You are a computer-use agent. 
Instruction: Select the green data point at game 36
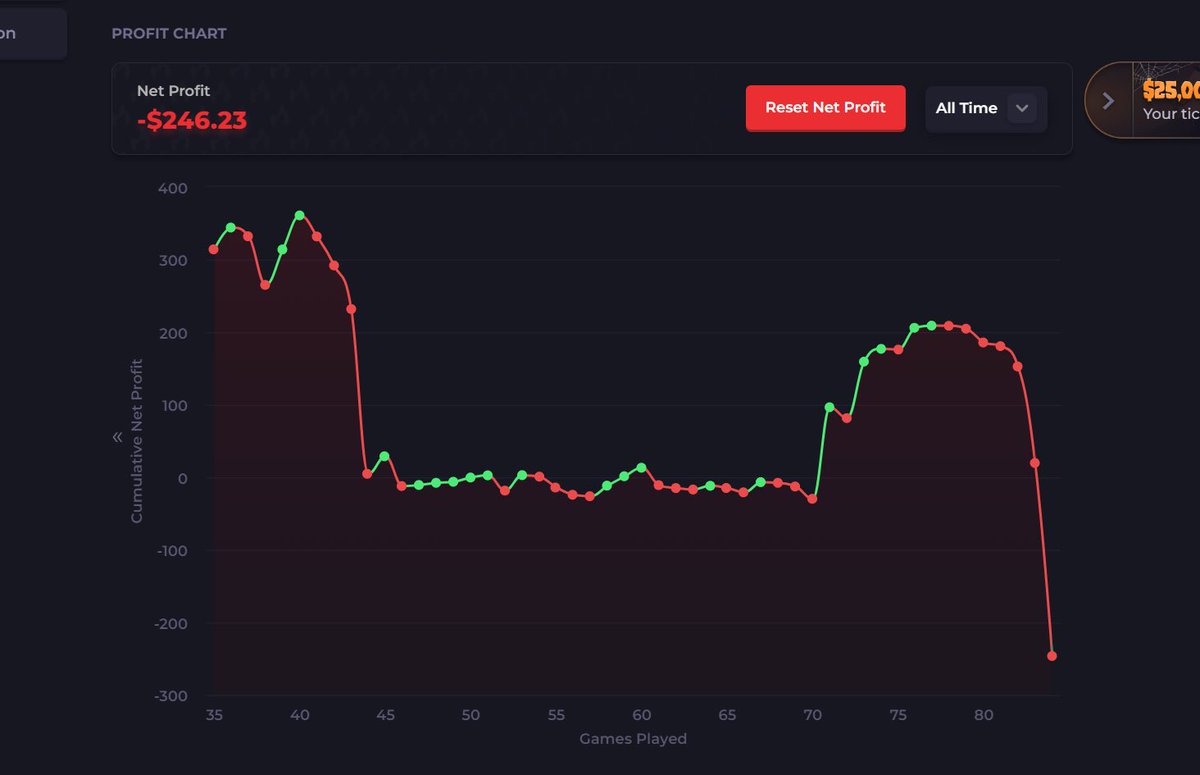231,227
